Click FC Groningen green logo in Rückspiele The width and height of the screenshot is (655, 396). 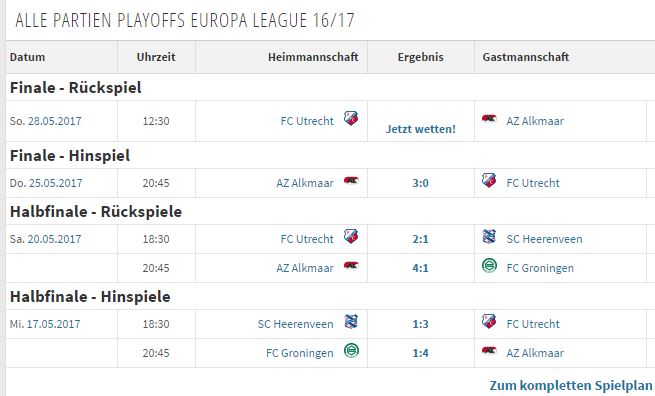[x=489, y=265]
